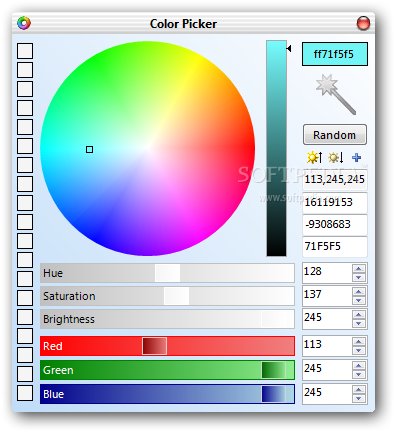395x432 pixels.
Task: Decrease the Hue value with its down arrow
Action: pos(359,277)
